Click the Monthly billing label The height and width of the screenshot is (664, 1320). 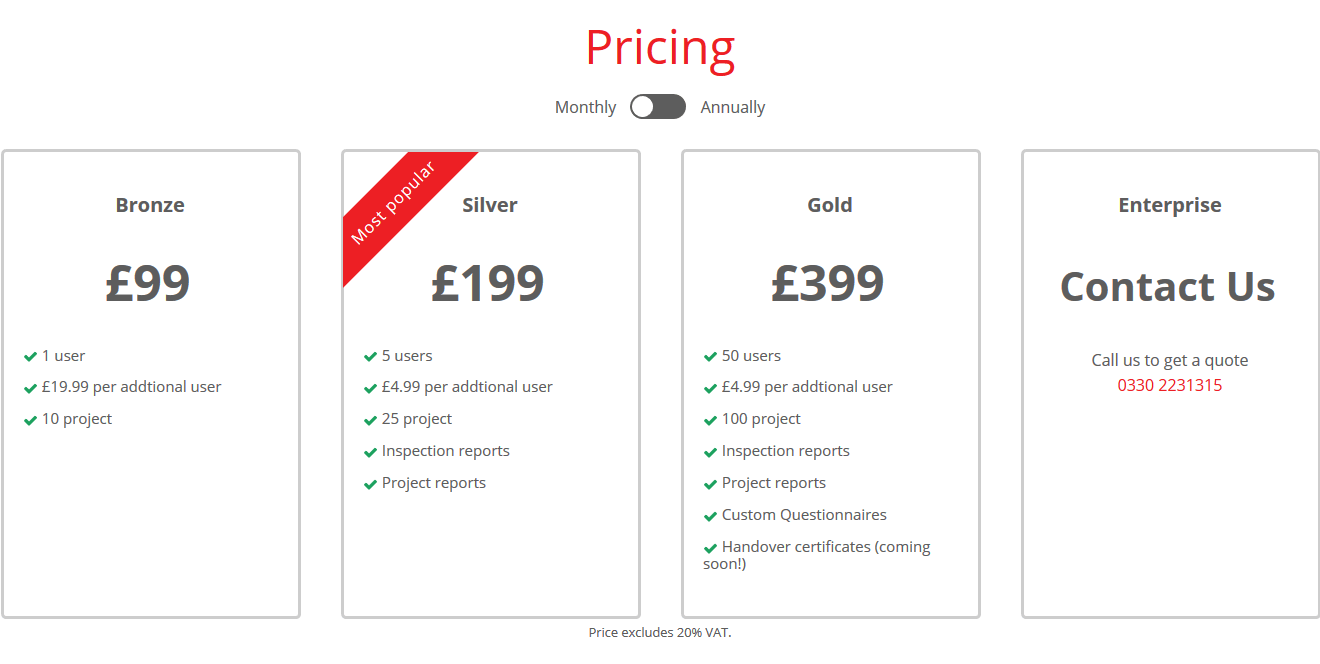(585, 107)
